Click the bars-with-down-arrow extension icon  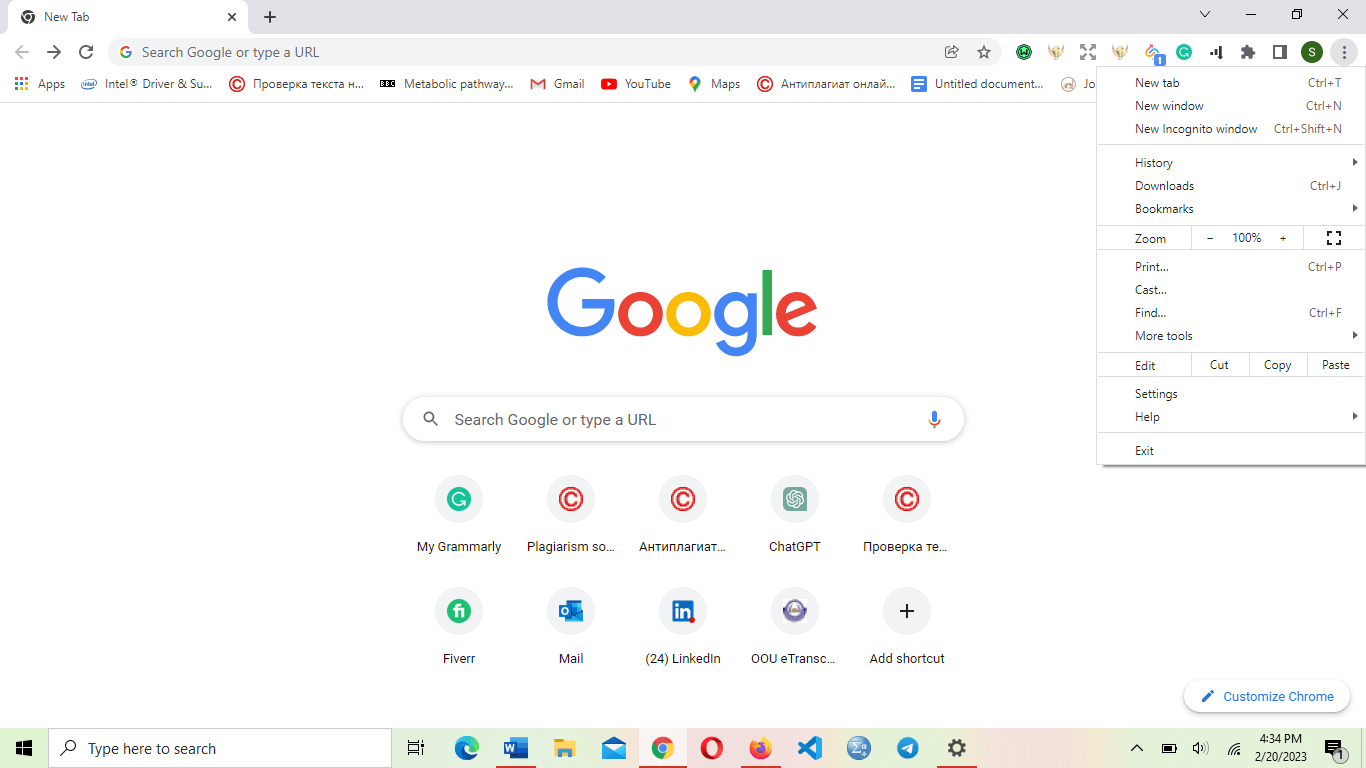[x=1216, y=52]
